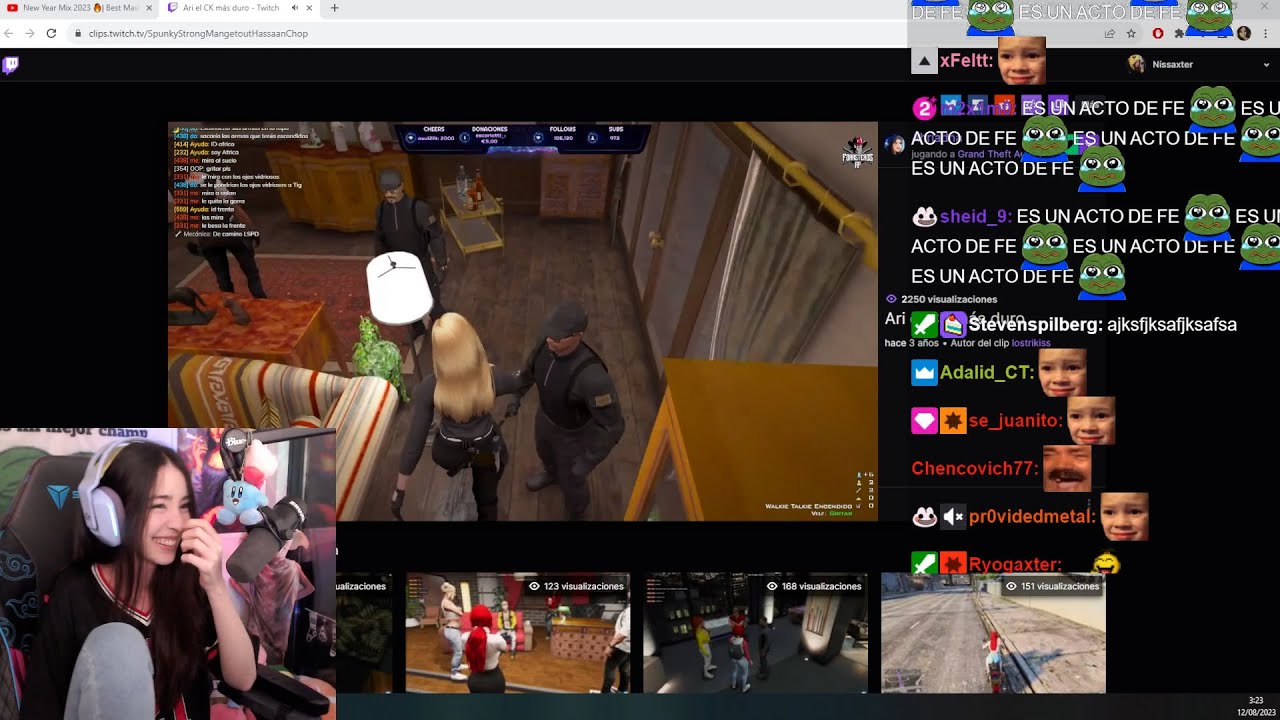1280x720 pixels.
Task: Play the 151 visualizaciones clip thumbnail
Action: [993, 632]
